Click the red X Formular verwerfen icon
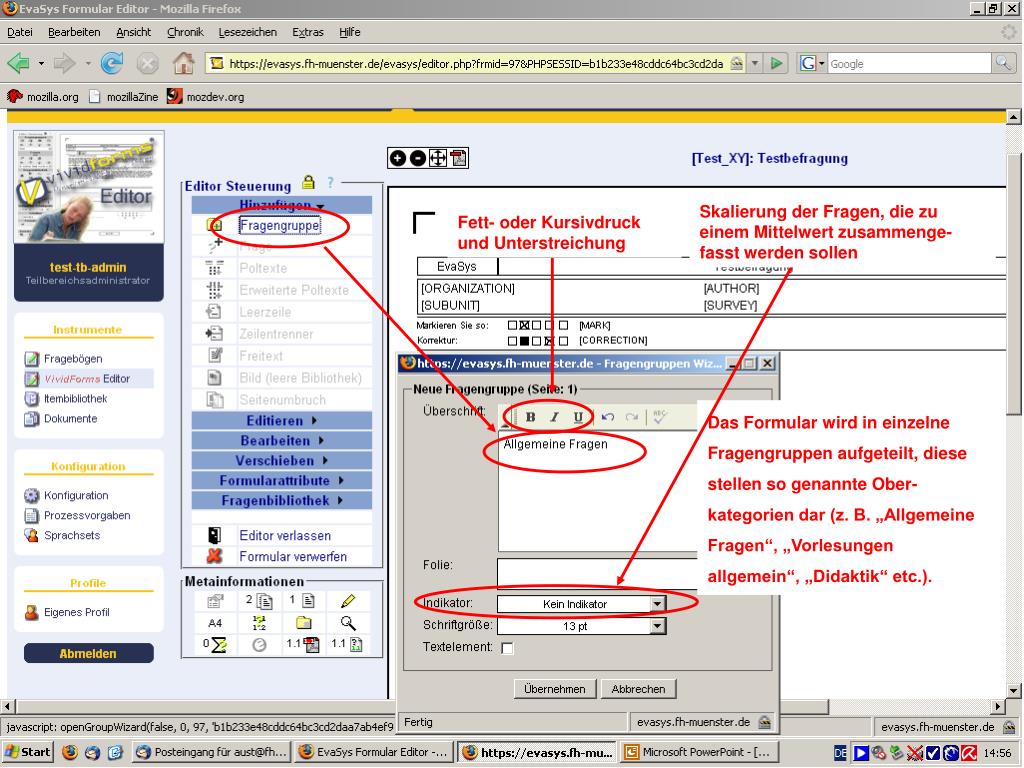1024x768 pixels. coord(214,556)
